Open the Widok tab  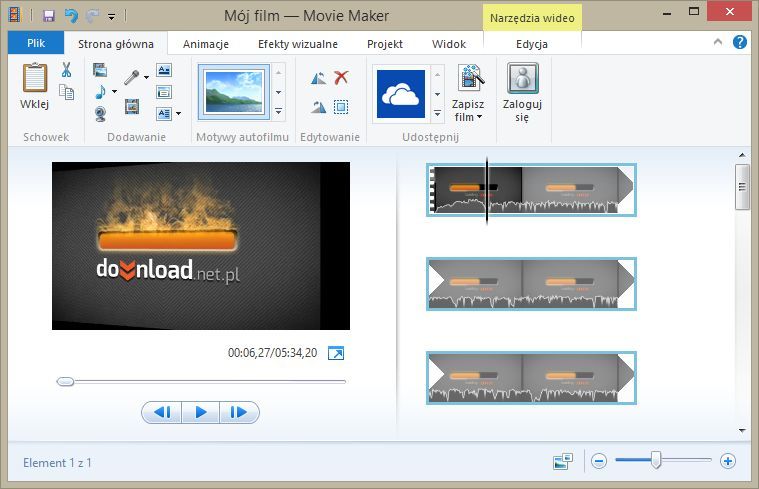[x=449, y=44]
